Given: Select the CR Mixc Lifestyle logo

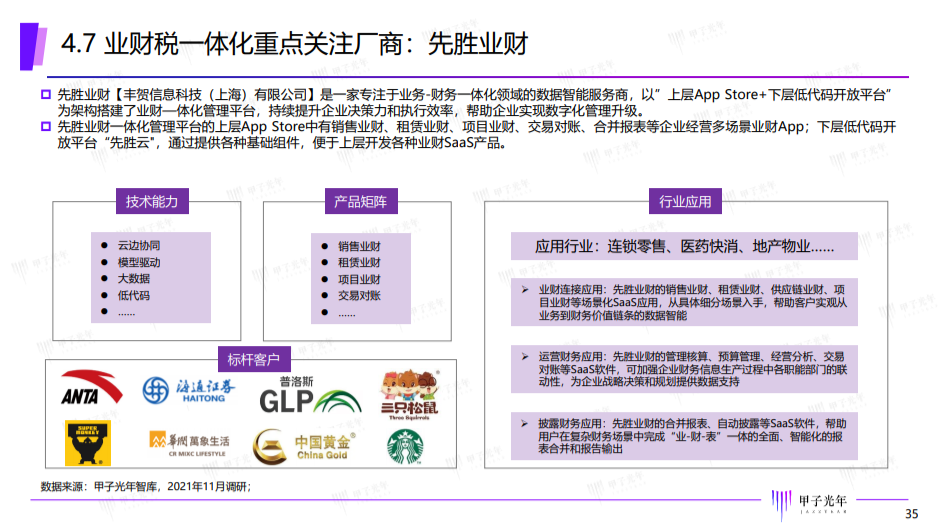Looking at the screenshot, I should (x=188, y=444).
